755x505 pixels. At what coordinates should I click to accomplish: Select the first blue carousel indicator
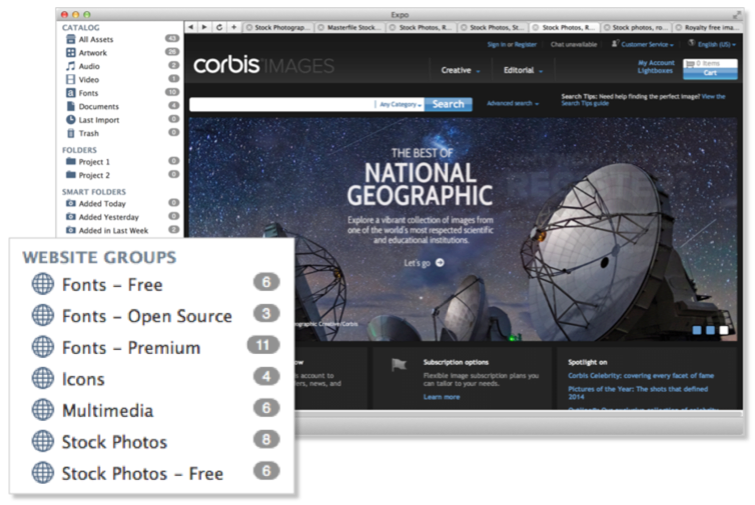[x=697, y=330]
